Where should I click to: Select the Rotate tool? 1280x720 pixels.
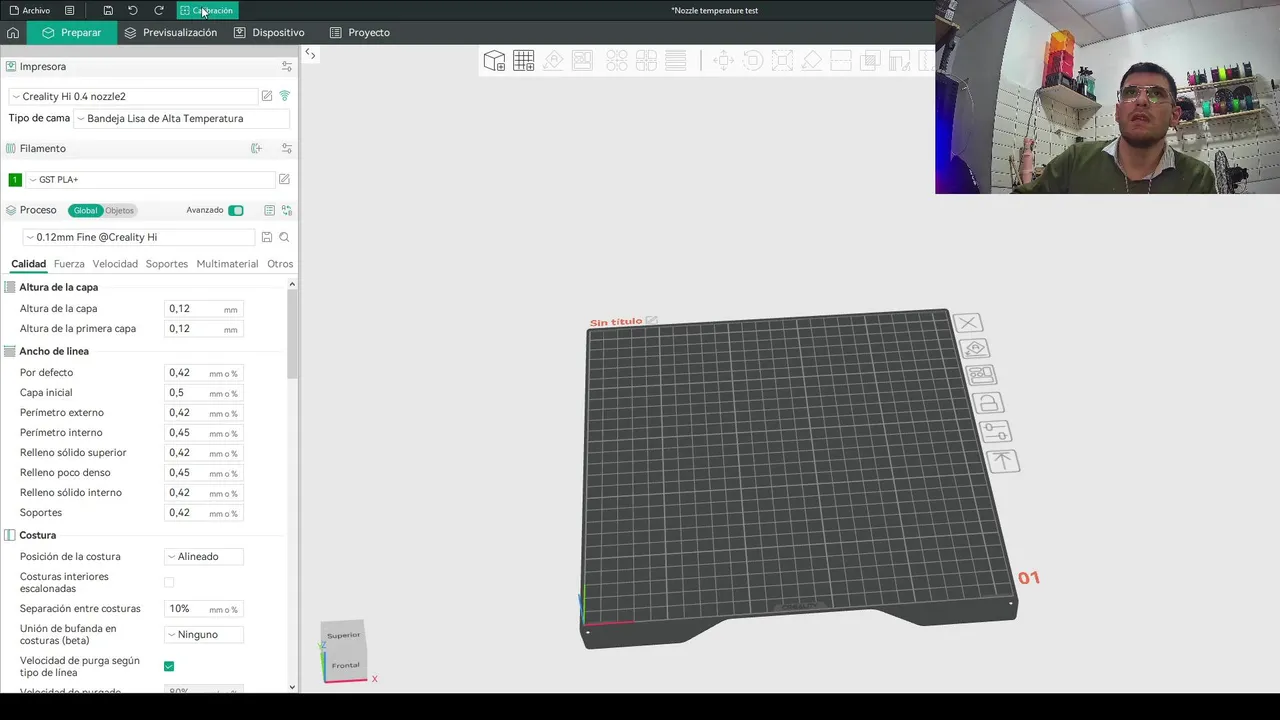tap(753, 61)
